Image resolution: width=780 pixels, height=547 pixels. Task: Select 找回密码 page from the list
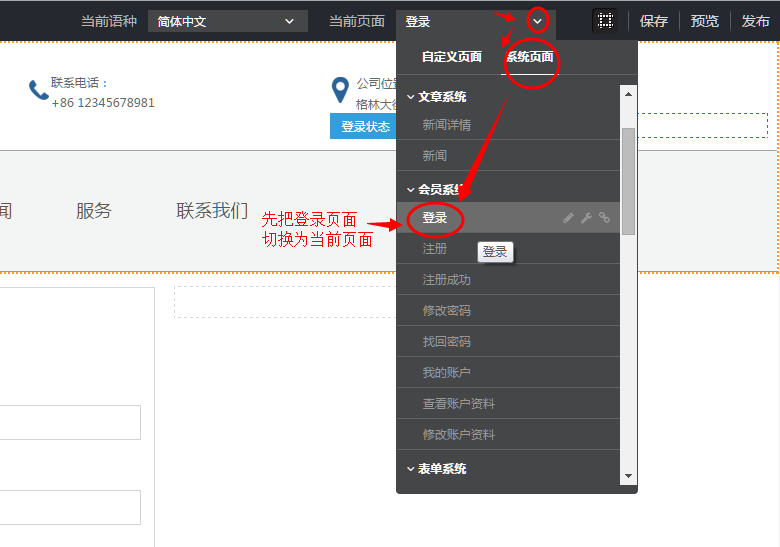coord(446,342)
